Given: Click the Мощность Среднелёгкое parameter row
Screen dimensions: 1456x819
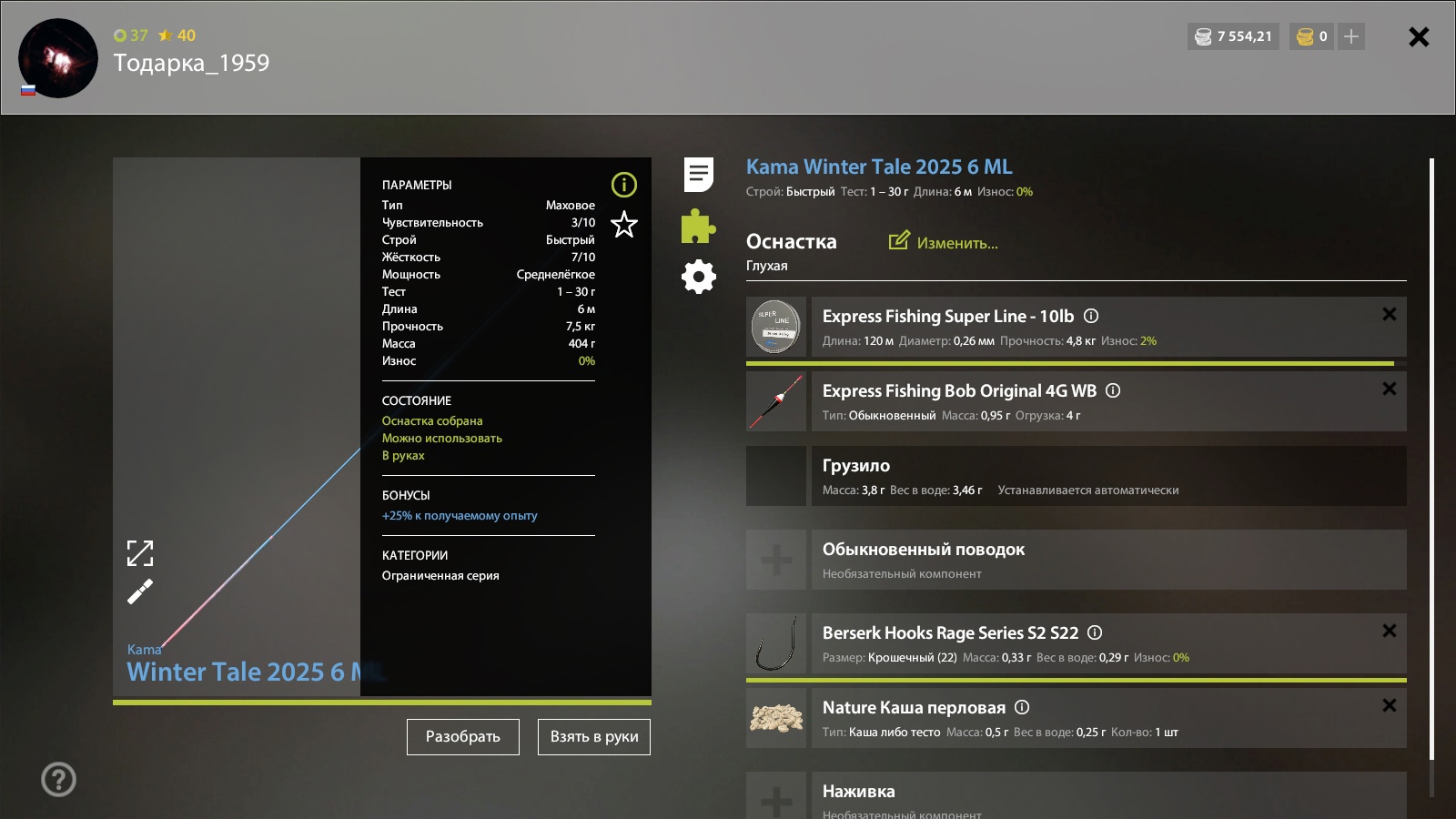Looking at the screenshot, I should point(489,274).
